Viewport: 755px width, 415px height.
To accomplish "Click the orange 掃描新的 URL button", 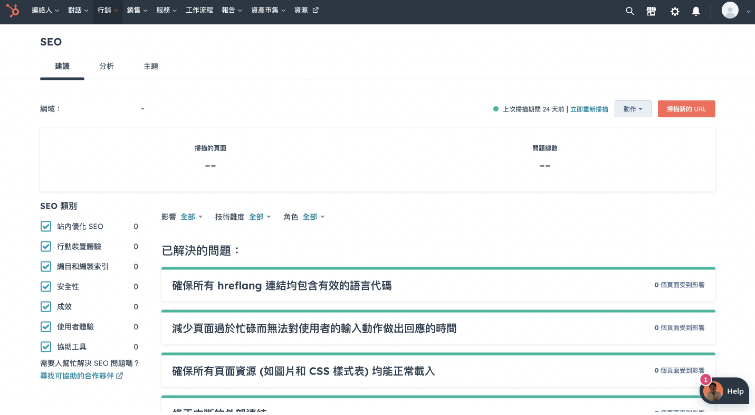I will coord(686,108).
